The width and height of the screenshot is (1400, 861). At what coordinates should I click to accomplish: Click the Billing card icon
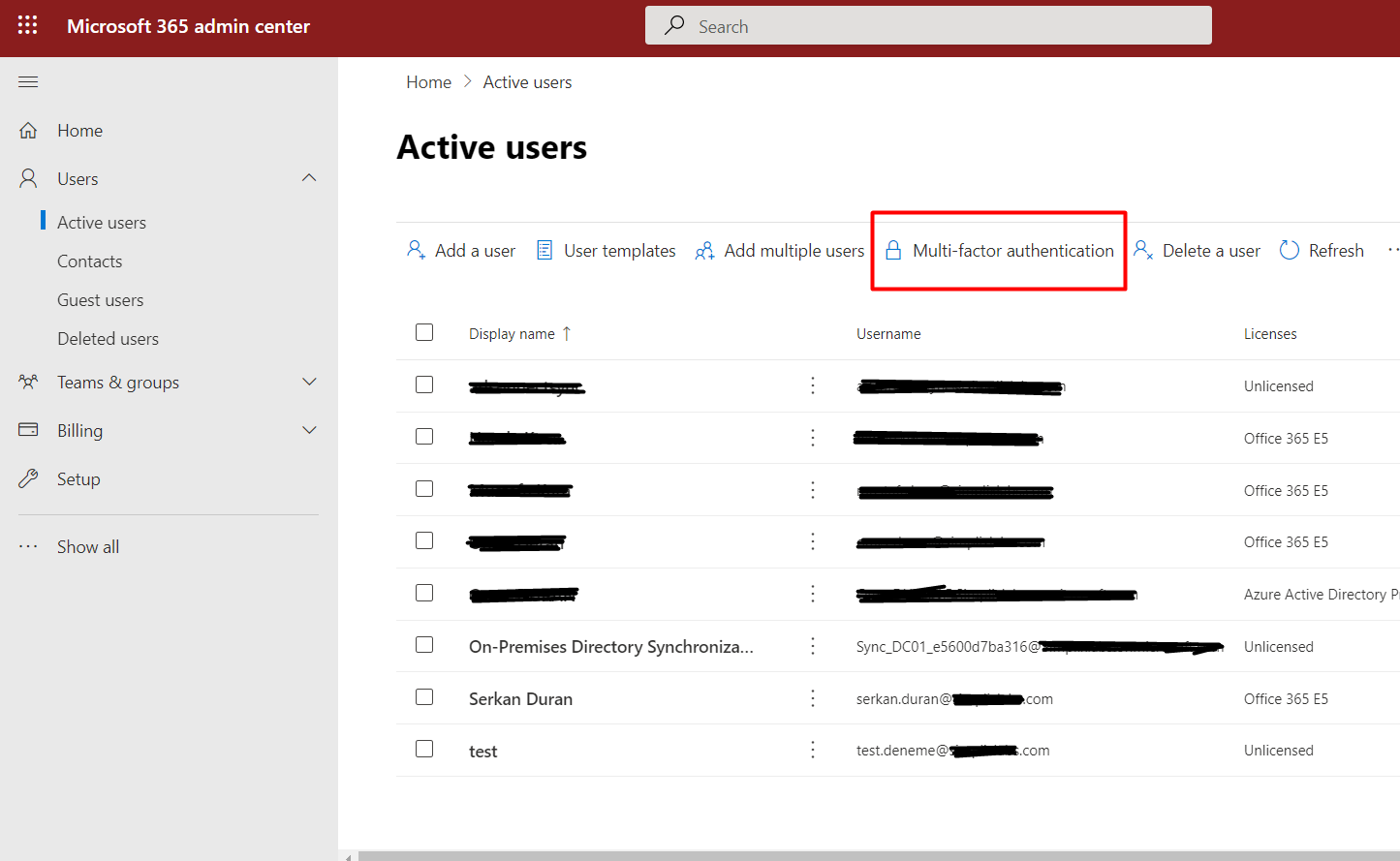click(x=28, y=429)
